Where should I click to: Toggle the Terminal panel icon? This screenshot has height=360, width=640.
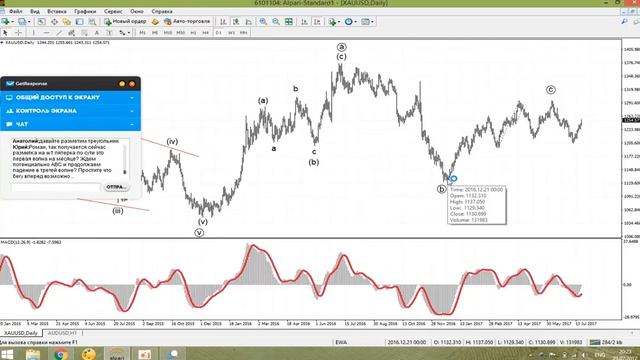pyautogui.click(x=80, y=22)
